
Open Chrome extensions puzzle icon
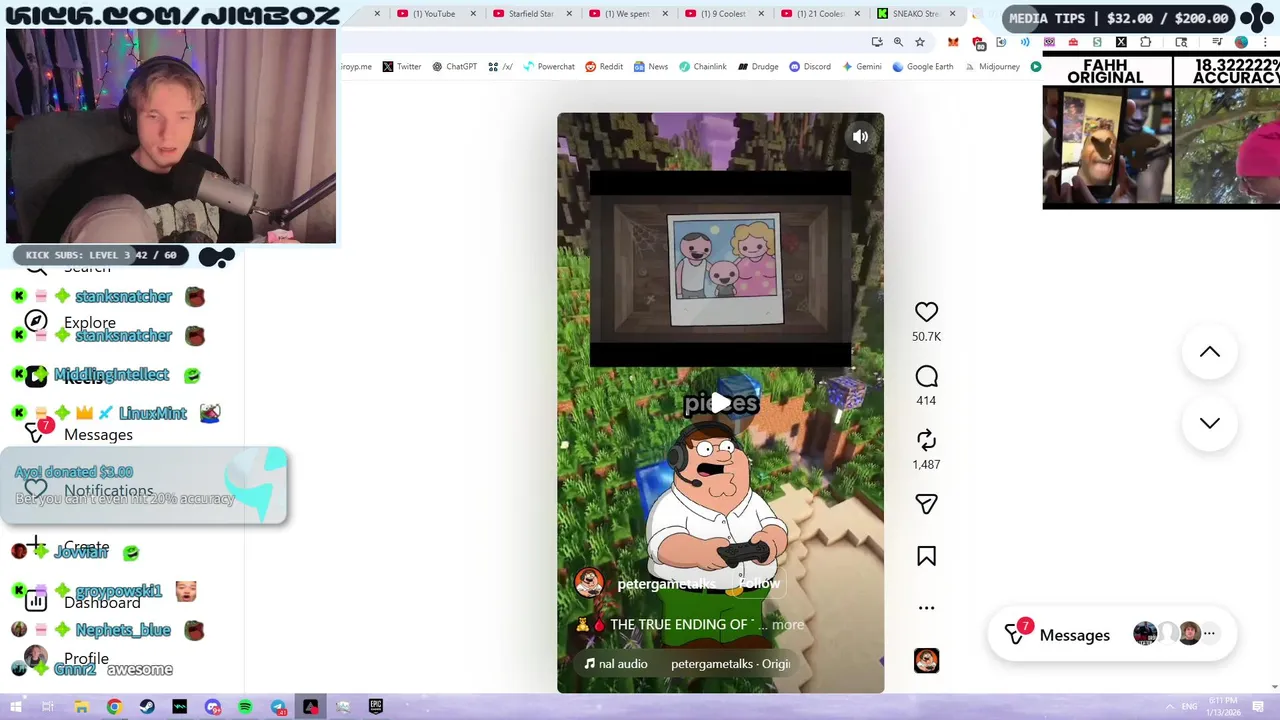1145,42
